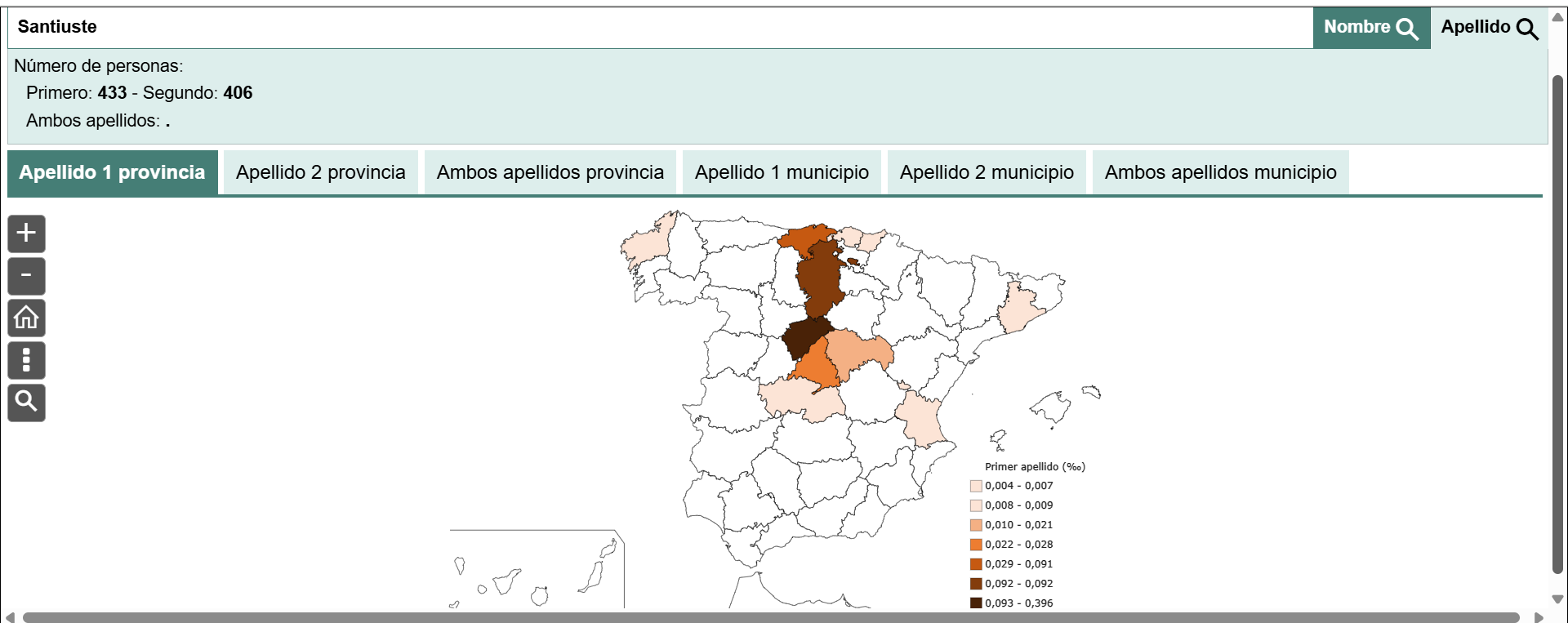1568x623 pixels.
Task: Click the zoom out minus button
Action: click(x=26, y=276)
